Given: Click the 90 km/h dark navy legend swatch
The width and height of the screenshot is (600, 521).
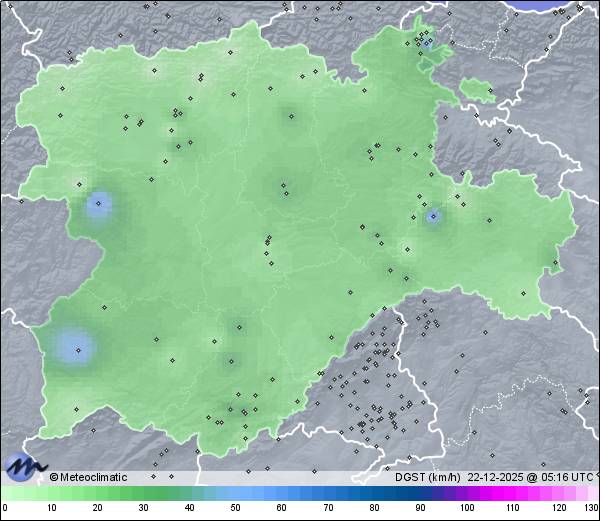Looking at the screenshot, I should (420, 494).
